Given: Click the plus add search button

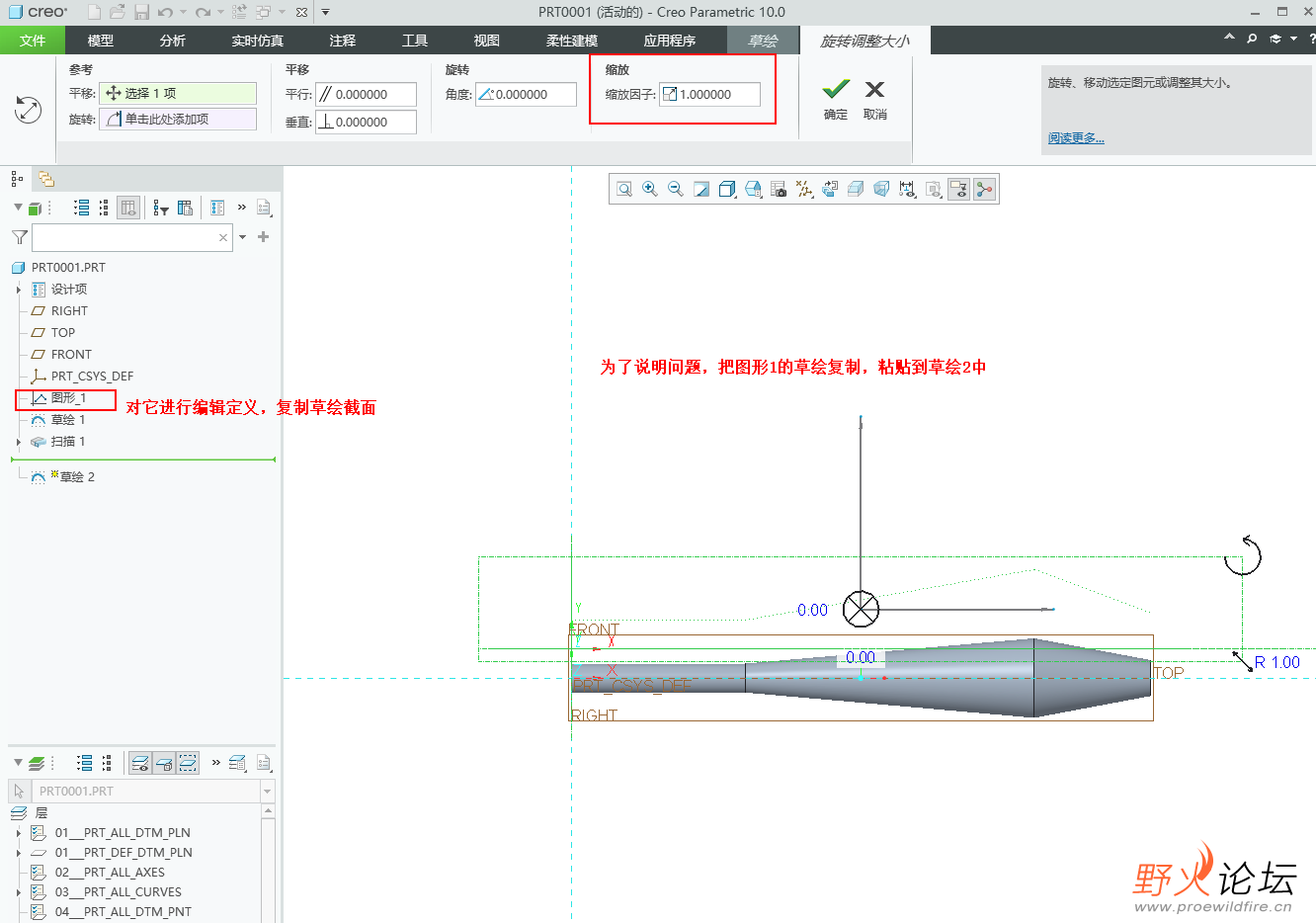Looking at the screenshot, I should [x=263, y=237].
